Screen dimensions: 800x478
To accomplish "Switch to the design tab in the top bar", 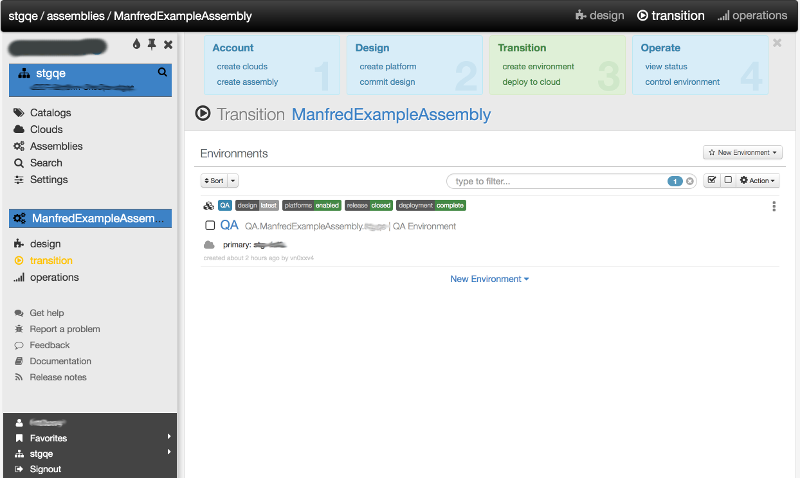I will pyautogui.click(x=600, y=16).
